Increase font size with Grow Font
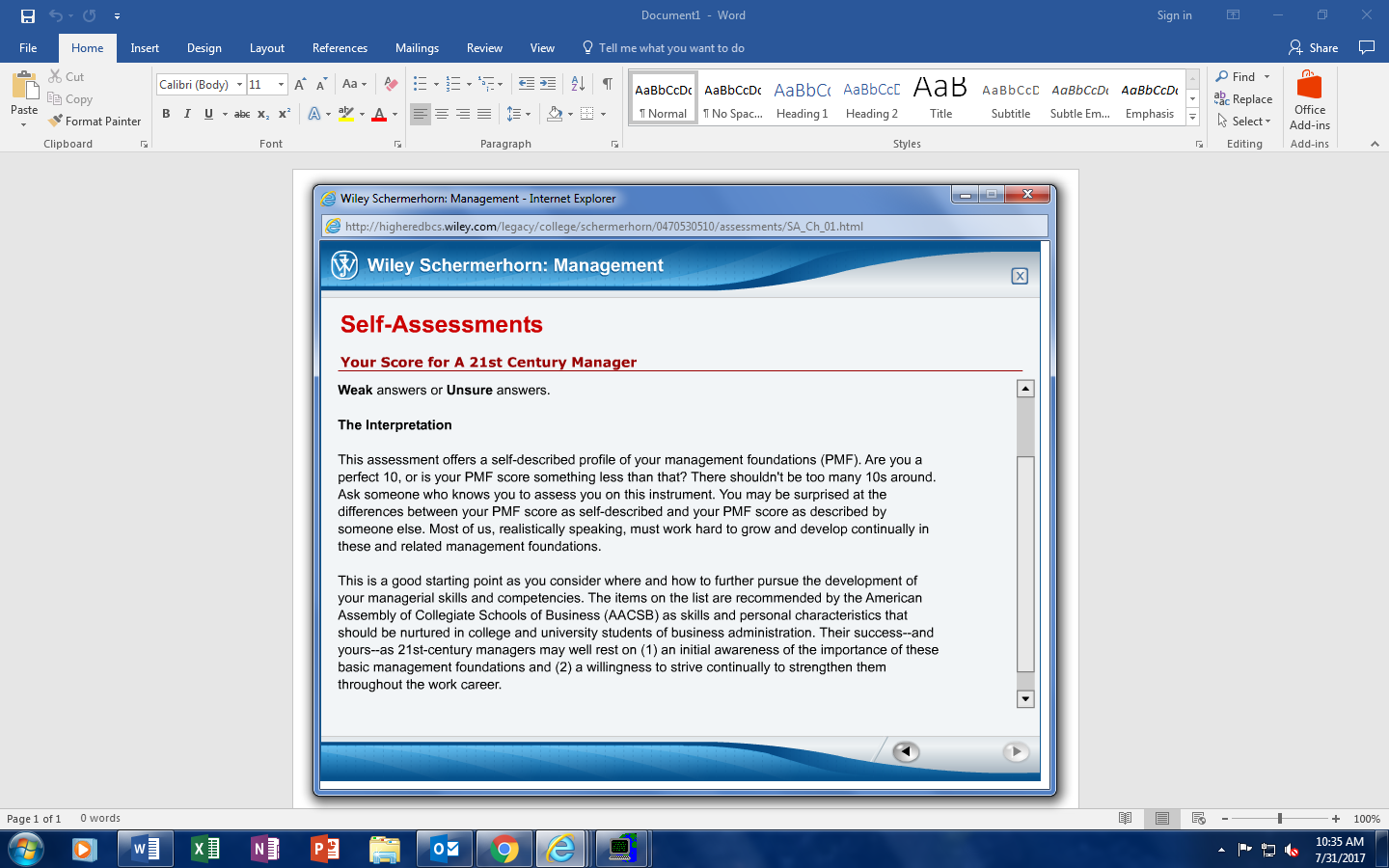The width and height of the screenshot is (1389, 868). [300, 84]
